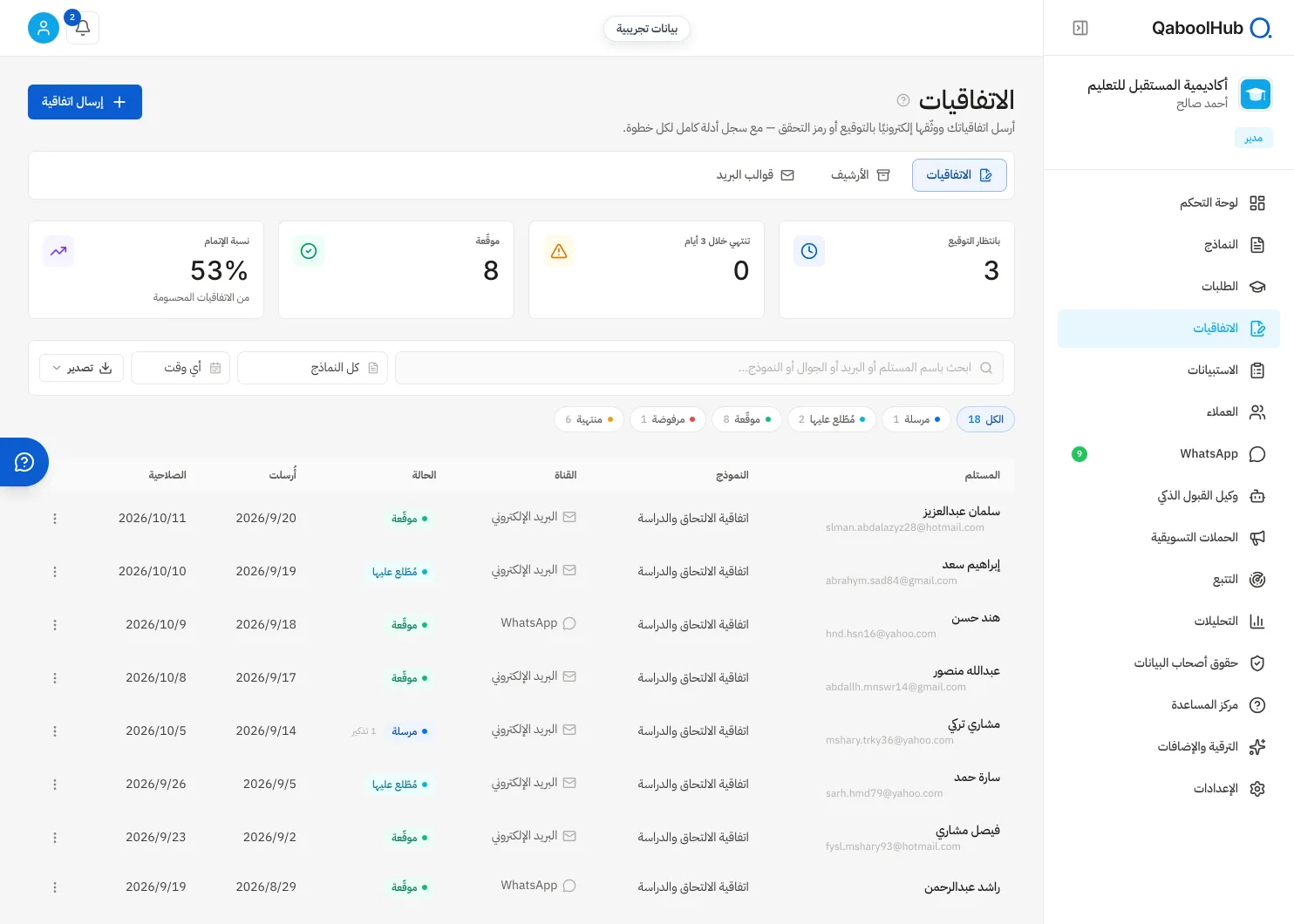Screen dimensions: 1294x924
Task: Click the trend icon in نسبة الإتمام card
Action: pyautogui.click(x=58, y=251)
